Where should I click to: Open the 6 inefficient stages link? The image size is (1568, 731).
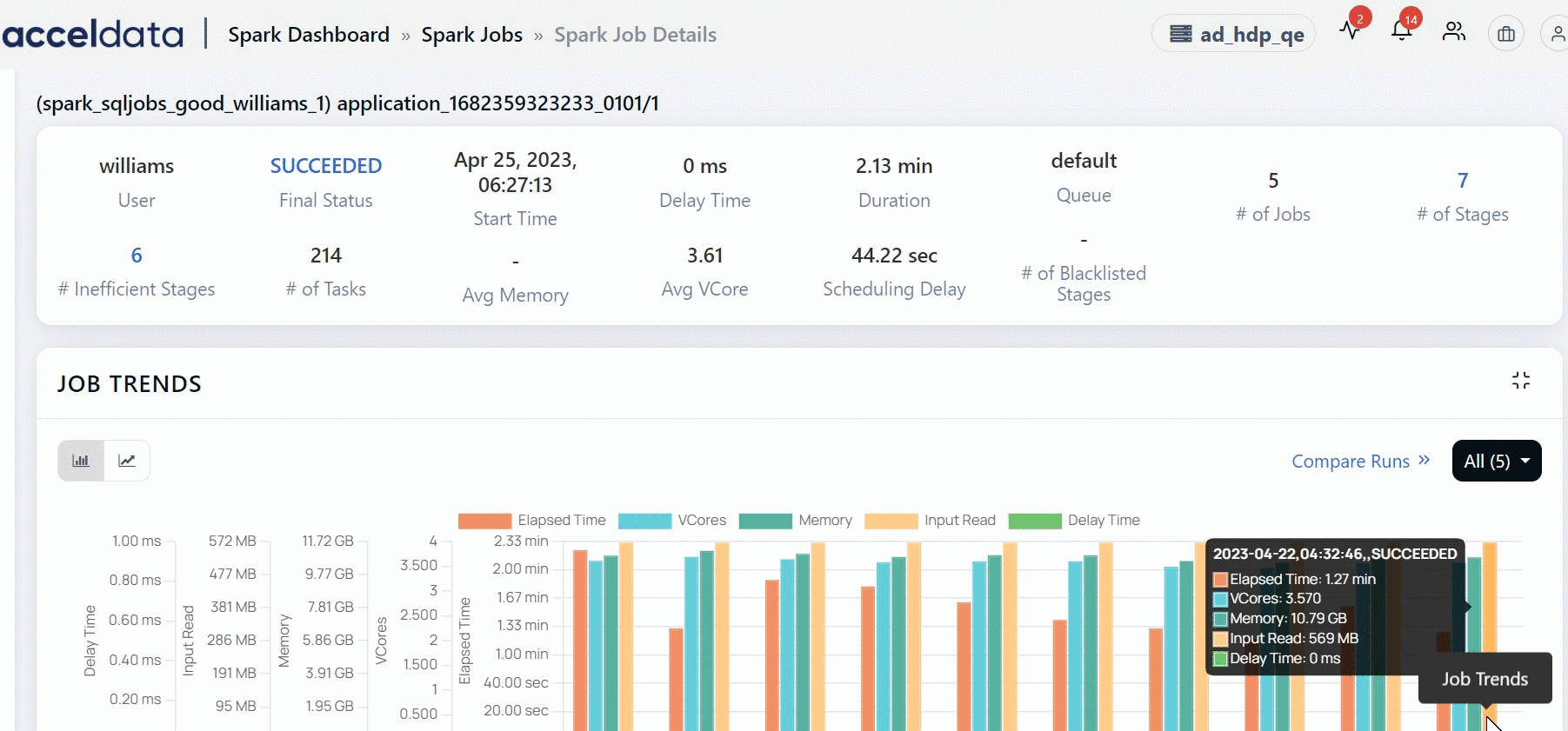(137, 256)
